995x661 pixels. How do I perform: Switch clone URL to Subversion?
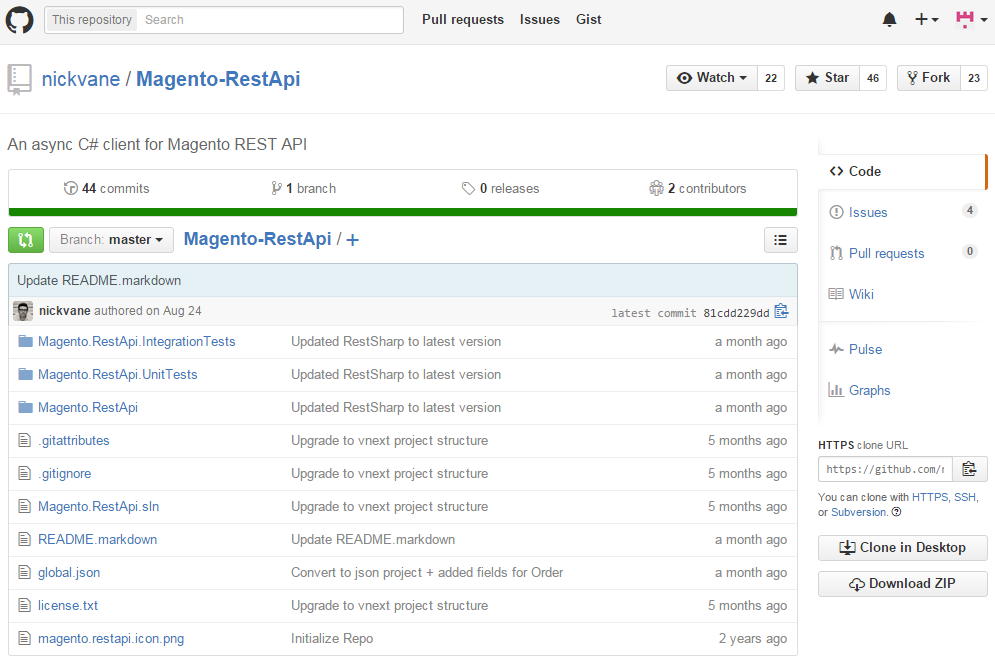(859, 512)
